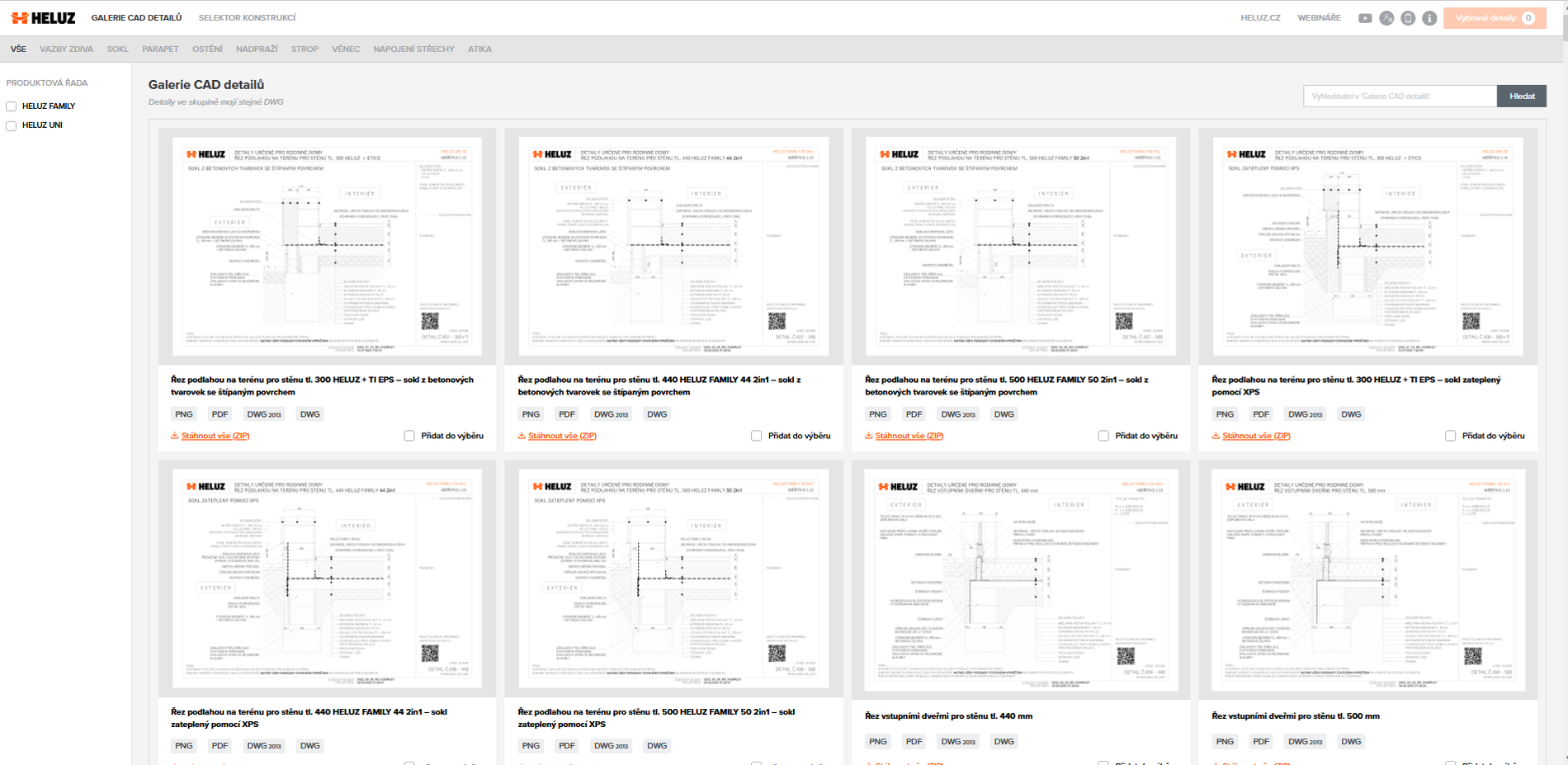Download DWG 2013 for 300 zateplený XPS card
The width and height of the screenshot is (1568, 765).
pos(1305,414)
